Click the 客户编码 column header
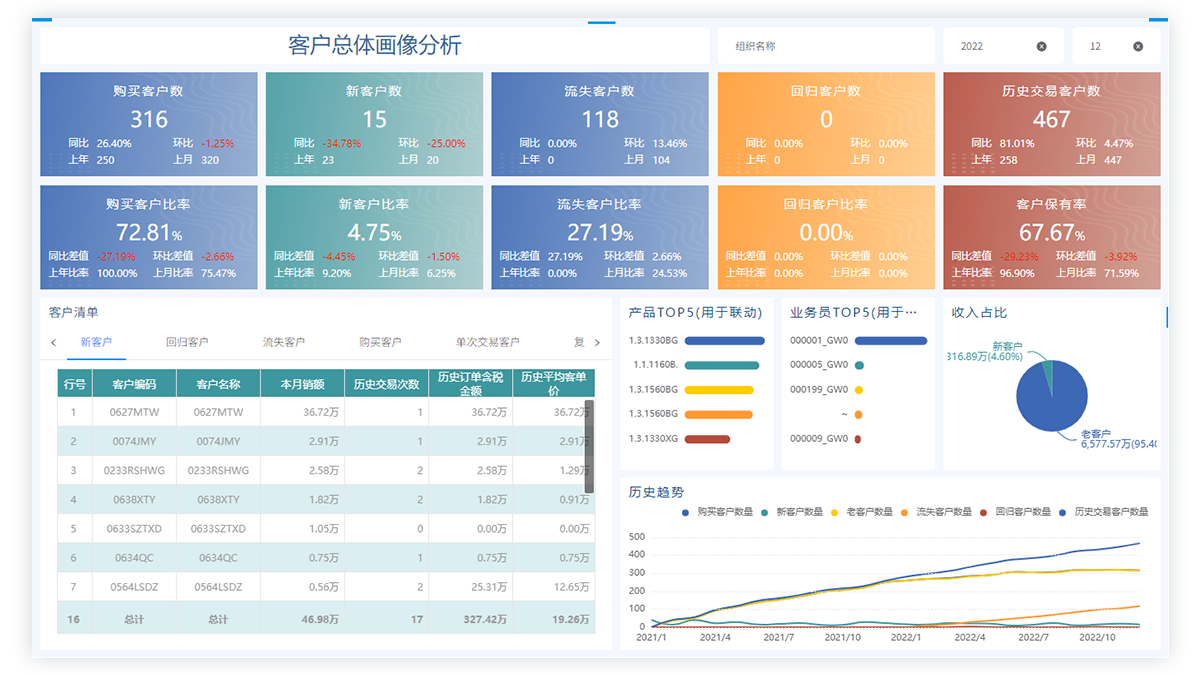 point(134,384)
